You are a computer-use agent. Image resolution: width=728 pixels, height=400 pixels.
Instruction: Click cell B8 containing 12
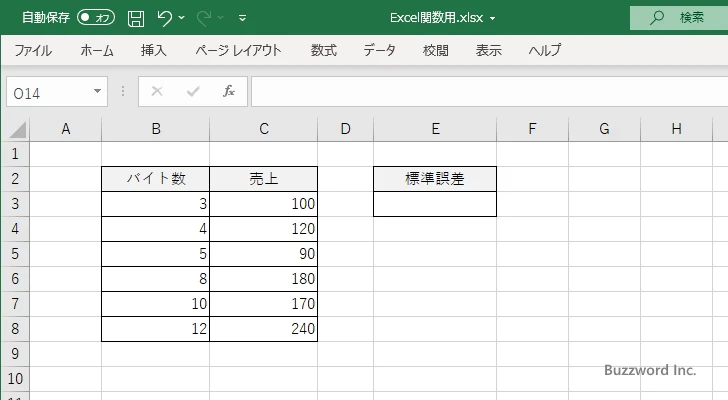tap(156, 329)
